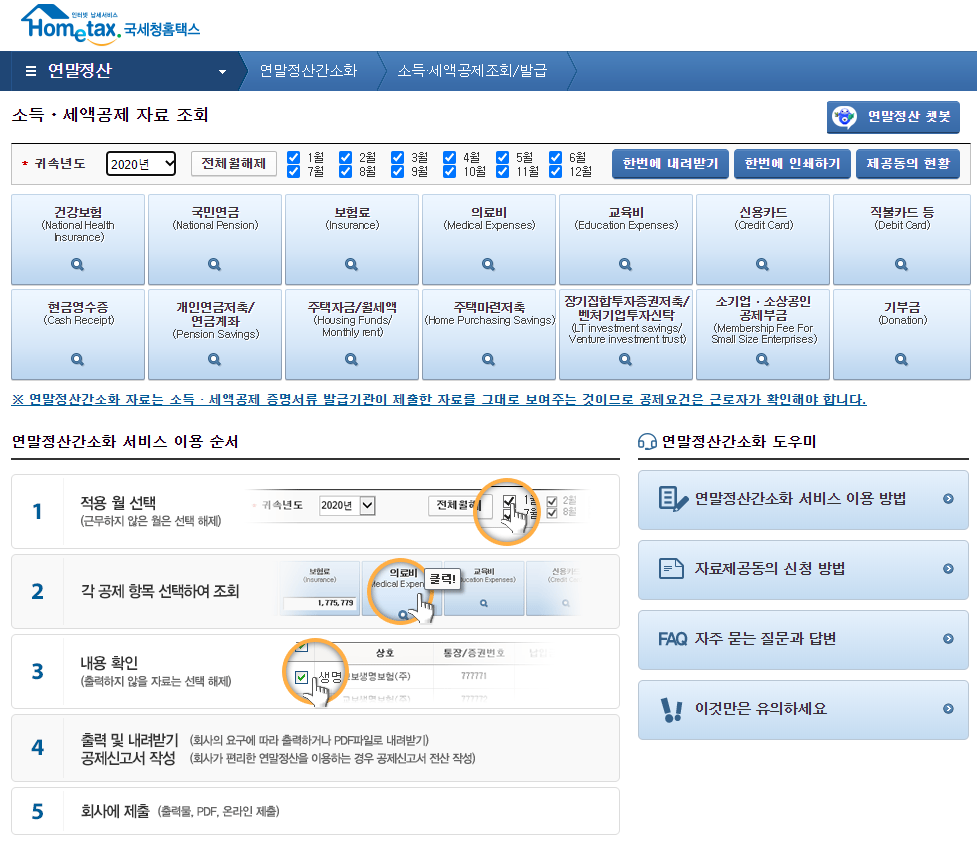Uncheck the 1월 checkbox
The height and width of the screenshot is (847, 977).
click(293, 157)
